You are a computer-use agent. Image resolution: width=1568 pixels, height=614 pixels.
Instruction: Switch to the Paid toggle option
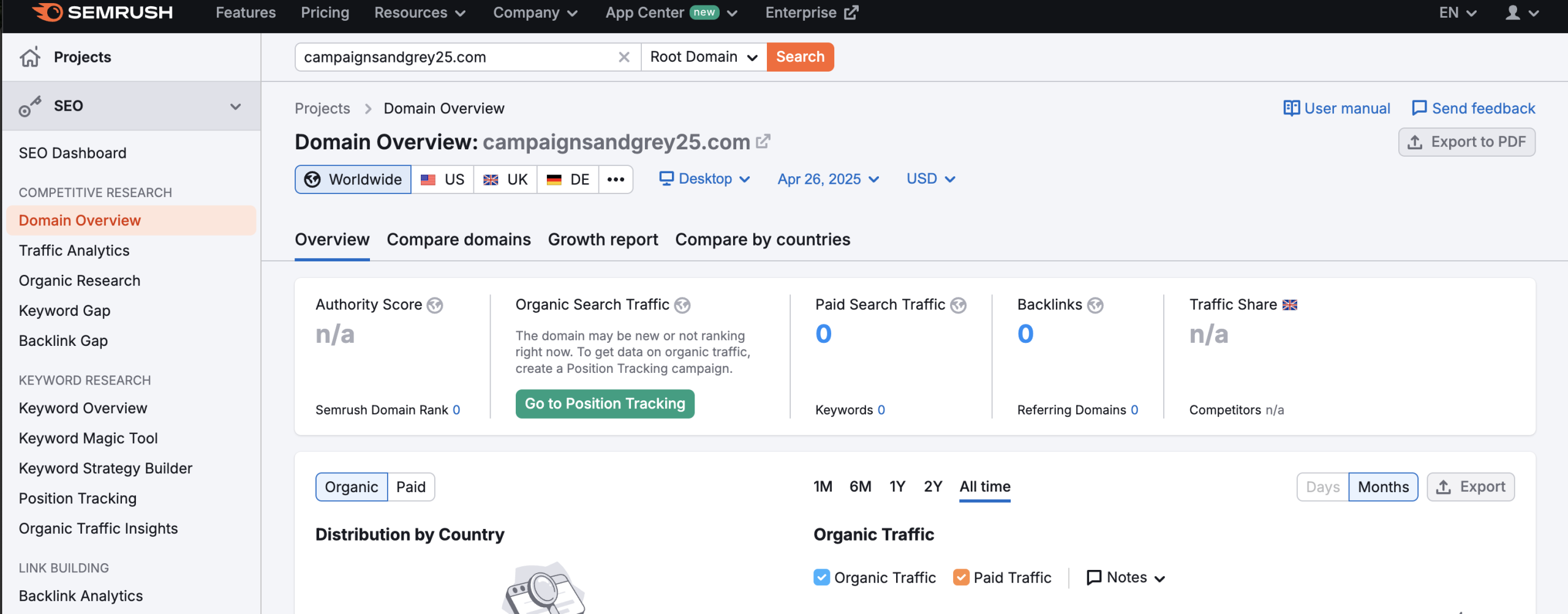click(x=410, y=487)
